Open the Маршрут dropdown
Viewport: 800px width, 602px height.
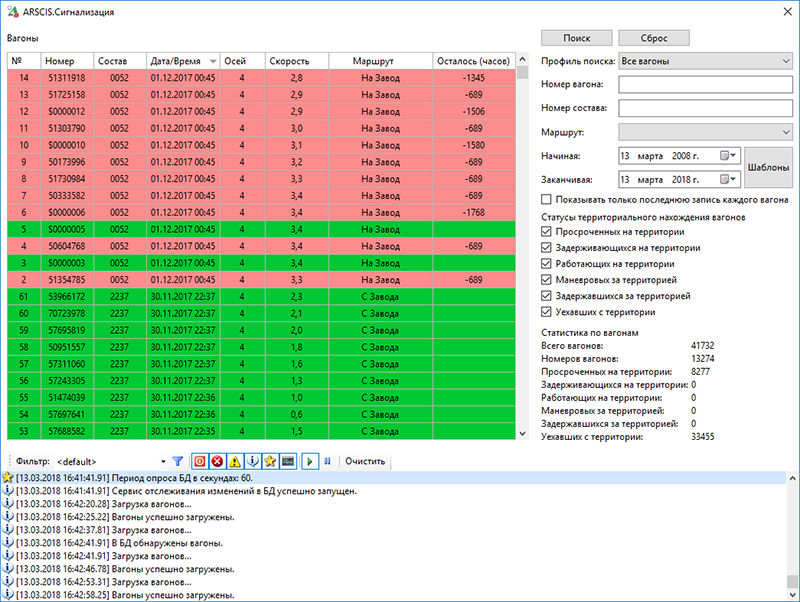click(706, 132)
